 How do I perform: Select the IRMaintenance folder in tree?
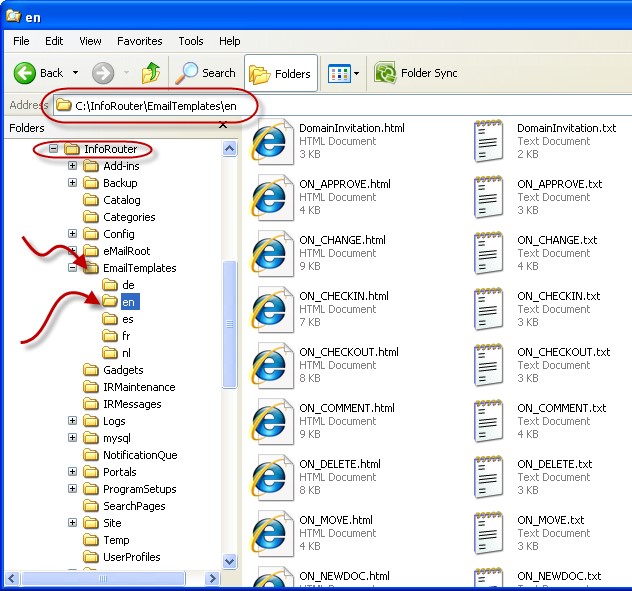tap(129, 387)
